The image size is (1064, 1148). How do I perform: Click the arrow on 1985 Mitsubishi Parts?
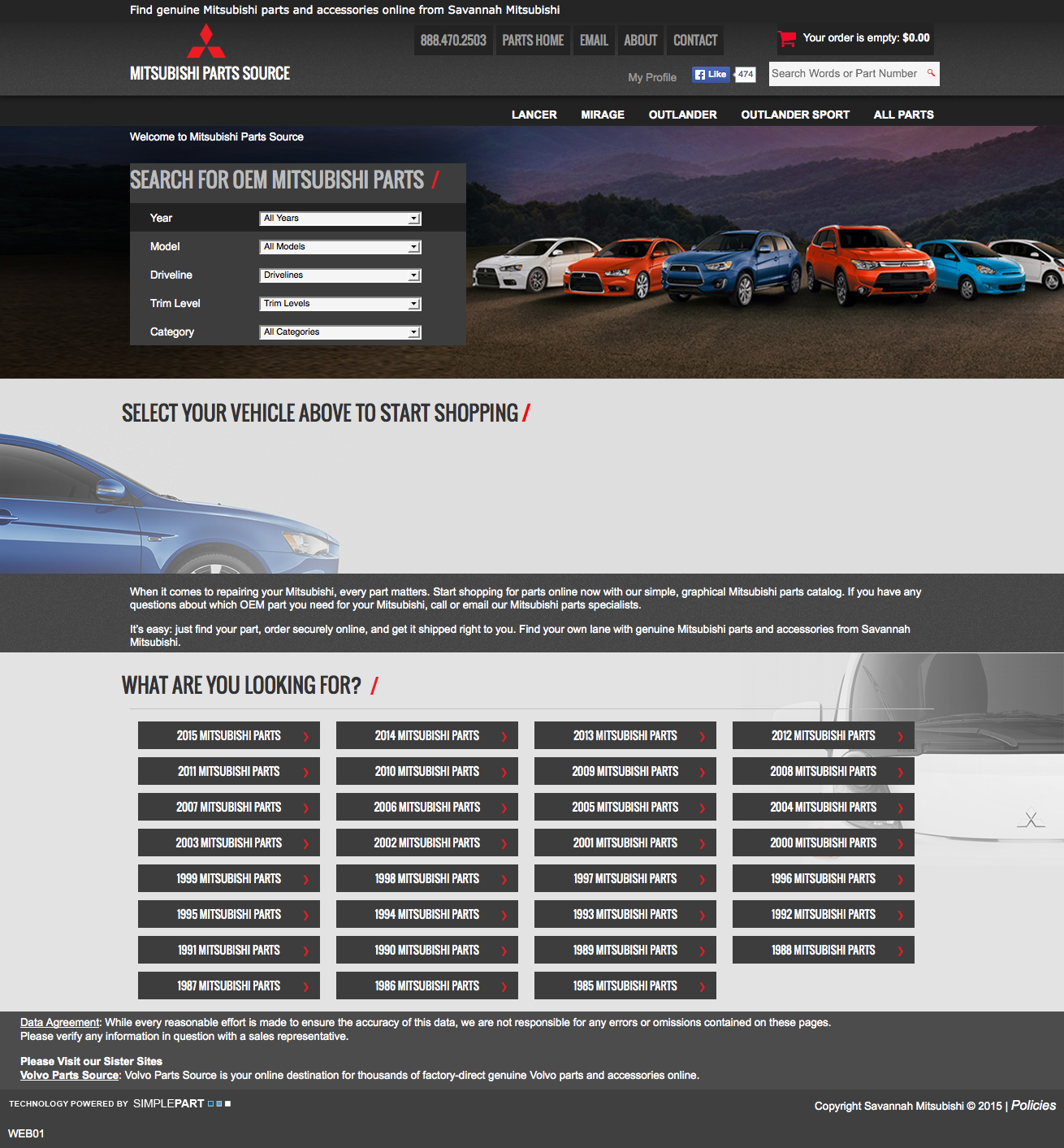click(702, 986)
